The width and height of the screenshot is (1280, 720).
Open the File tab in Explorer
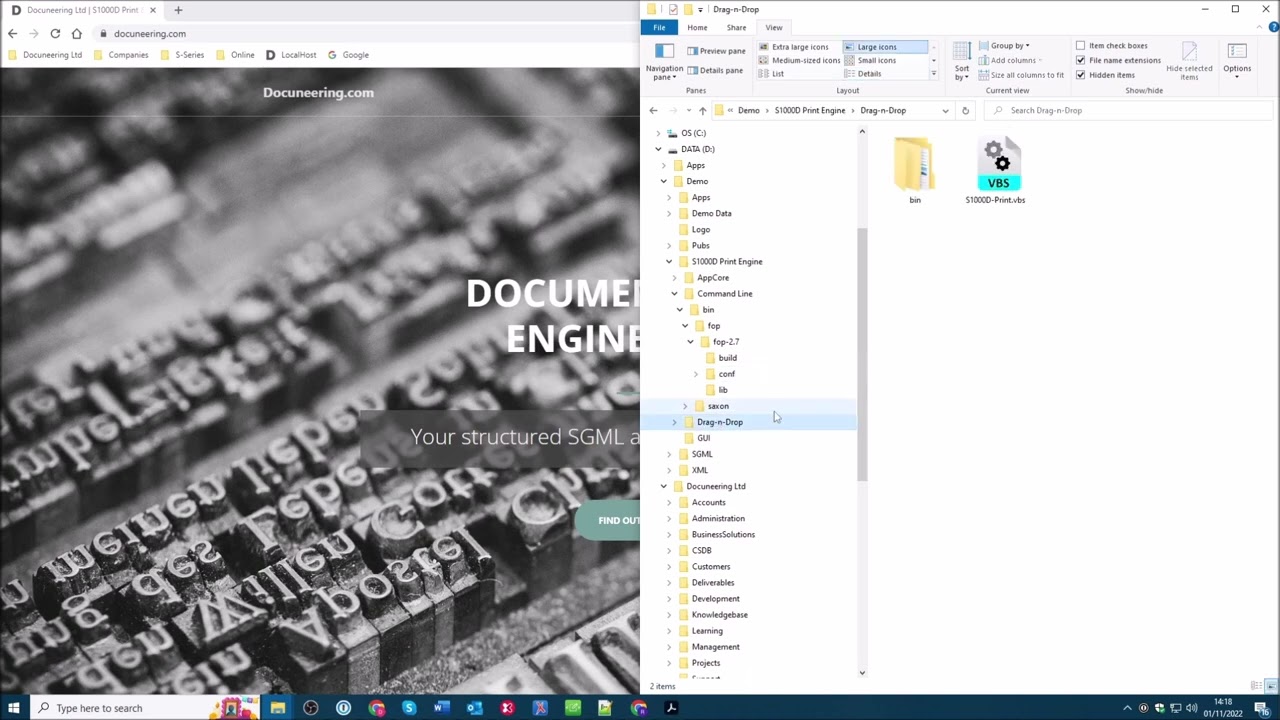pyautogui.click(x=659, y=28)
